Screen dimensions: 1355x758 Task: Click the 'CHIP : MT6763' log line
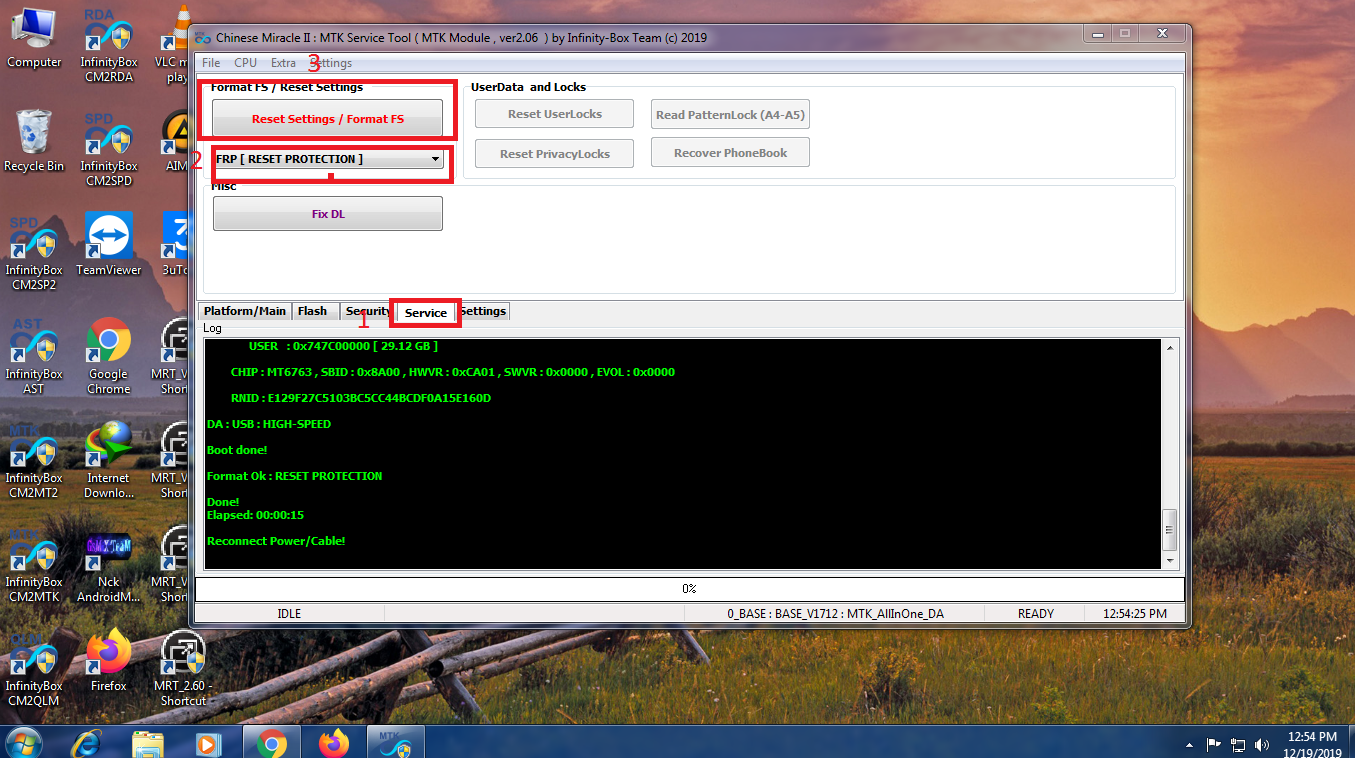pos(452,372)
